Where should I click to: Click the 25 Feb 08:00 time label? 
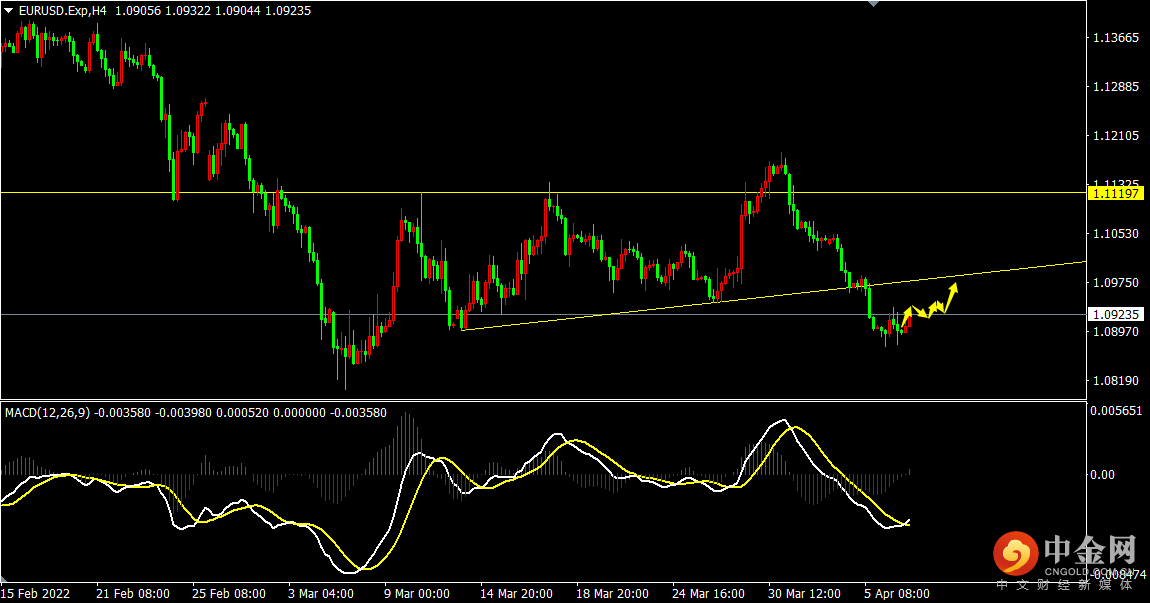[229, 593]
